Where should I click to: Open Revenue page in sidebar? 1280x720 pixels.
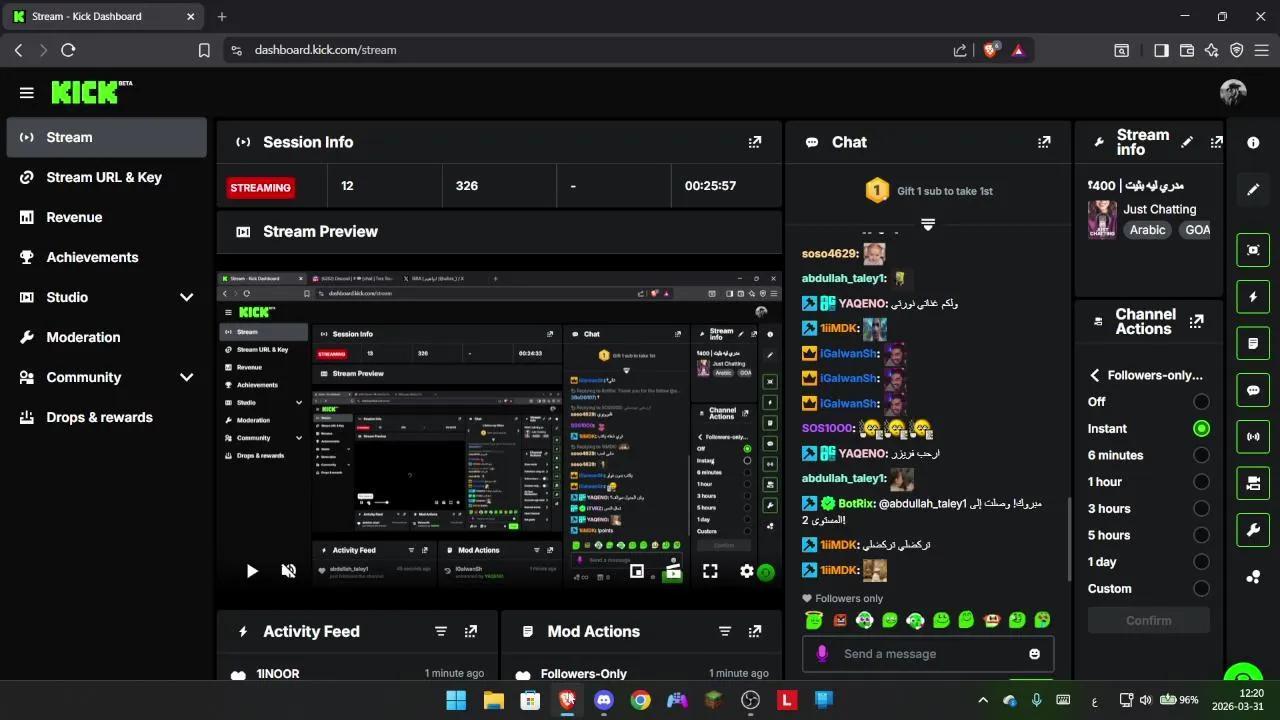pyautogui.click(x=107, y=217)
